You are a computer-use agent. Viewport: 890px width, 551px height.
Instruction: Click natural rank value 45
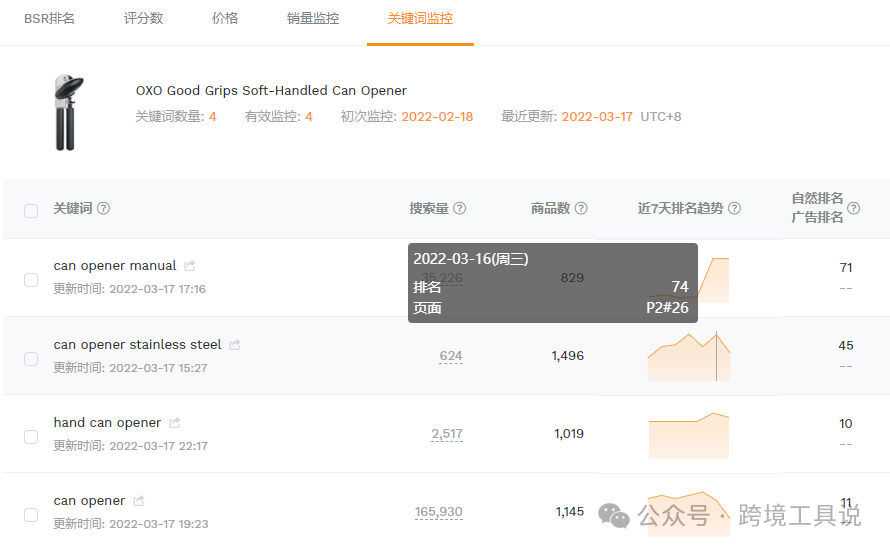(846, 346)
